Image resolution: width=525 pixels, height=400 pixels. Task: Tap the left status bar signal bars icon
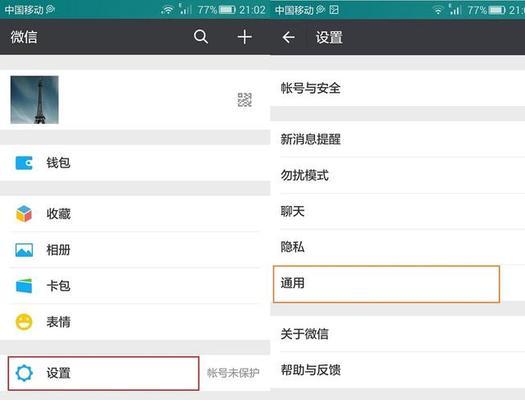(x=185, y=9)
